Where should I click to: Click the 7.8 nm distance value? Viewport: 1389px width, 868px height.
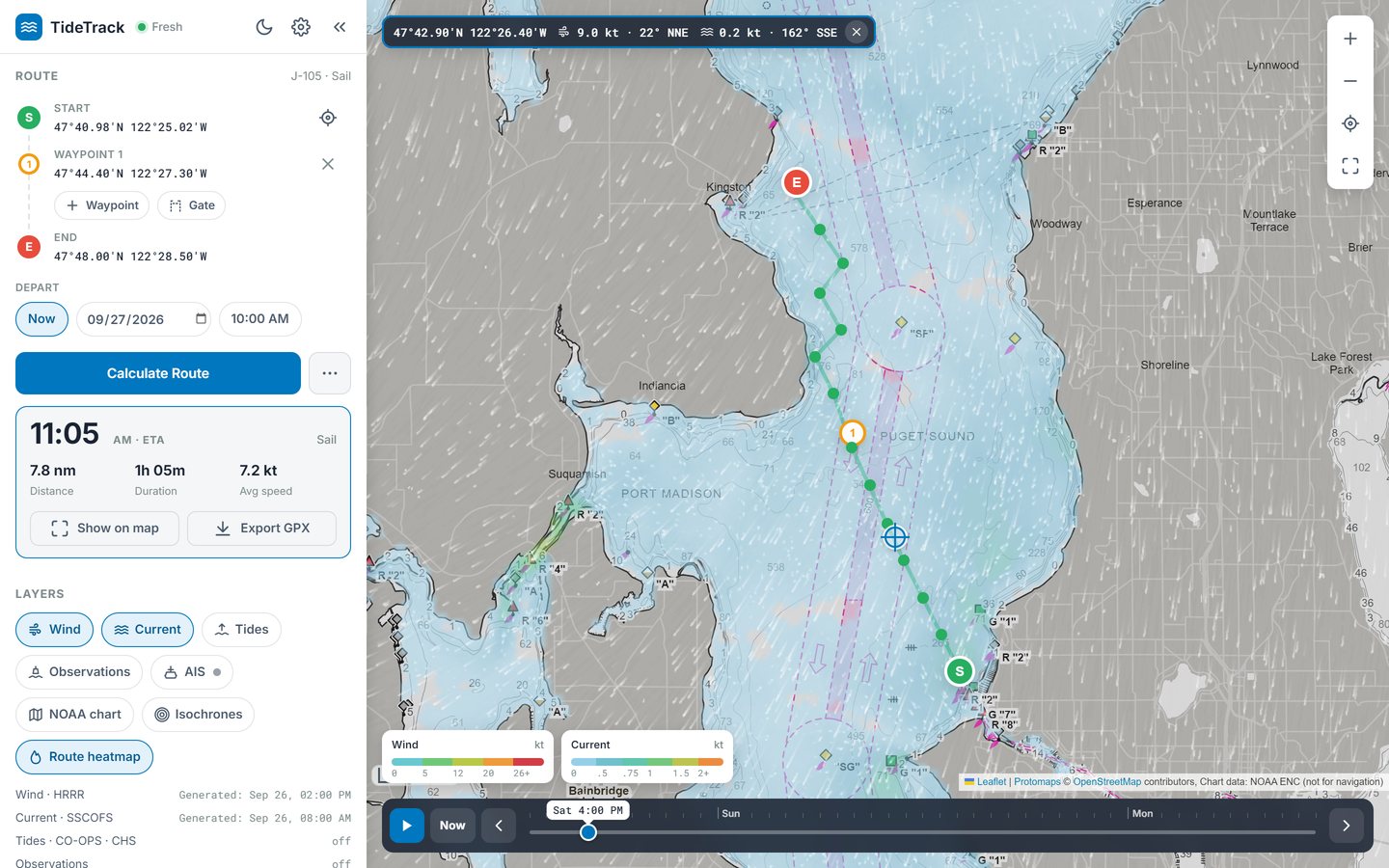coord(53,471)
